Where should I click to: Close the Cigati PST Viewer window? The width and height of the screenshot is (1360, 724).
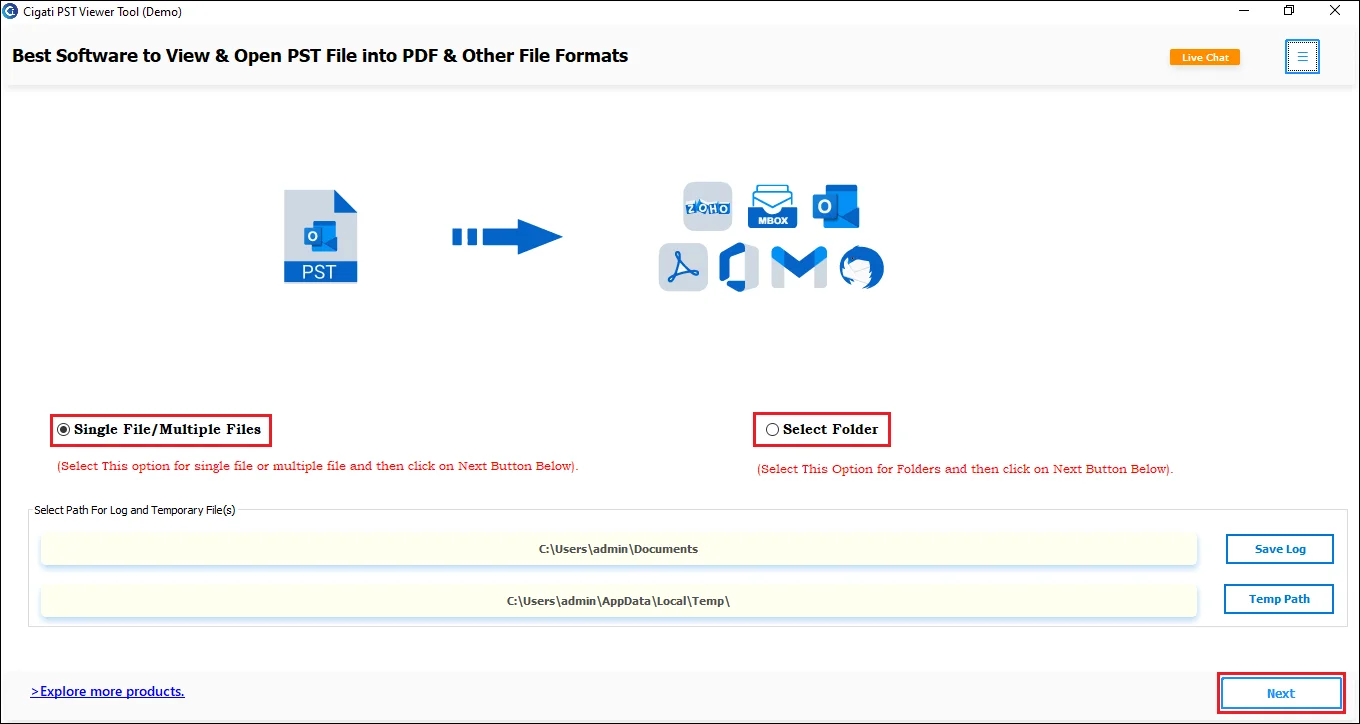tap(1335, 11)
